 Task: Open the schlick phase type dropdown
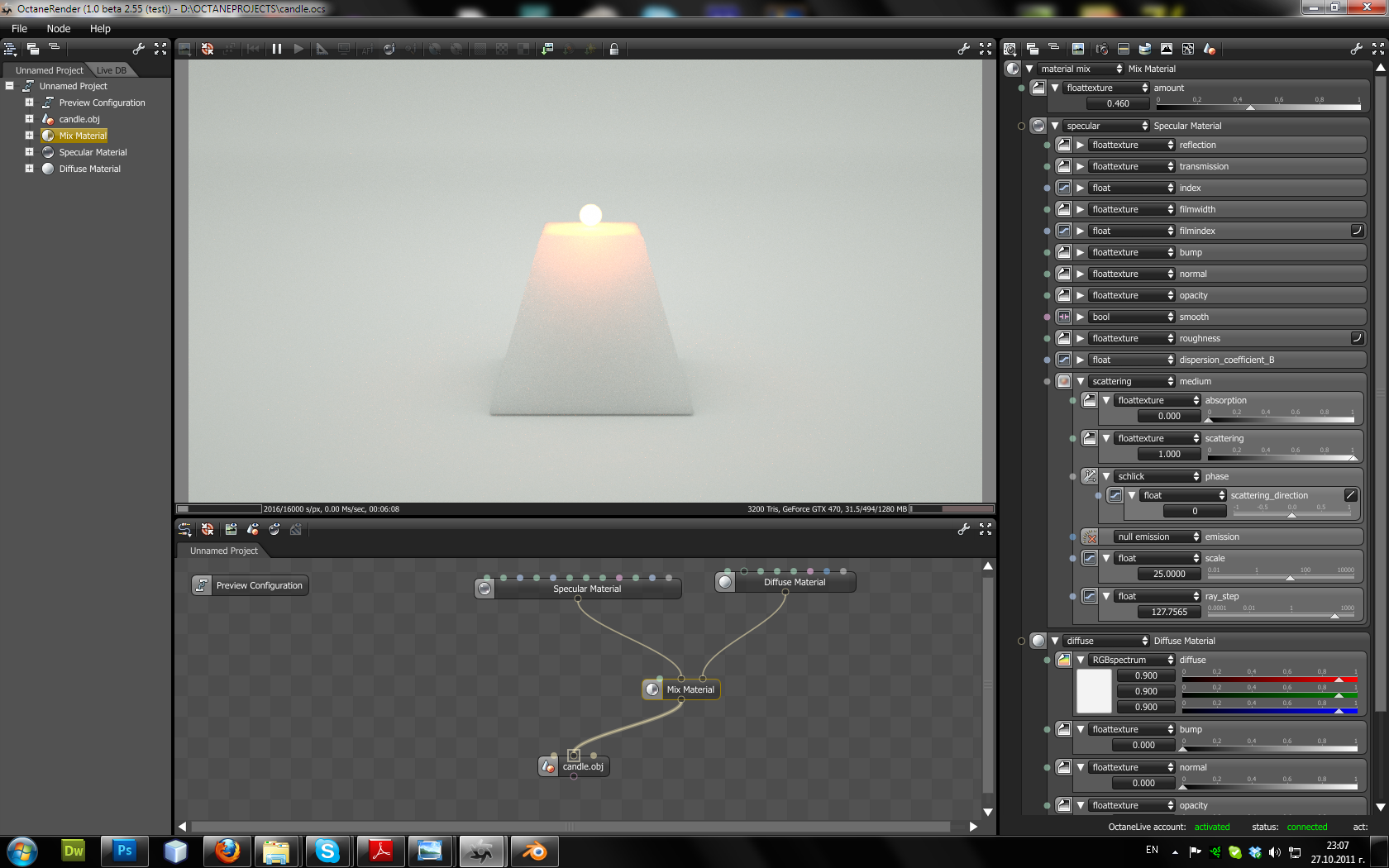click(x=1157, y=476)
